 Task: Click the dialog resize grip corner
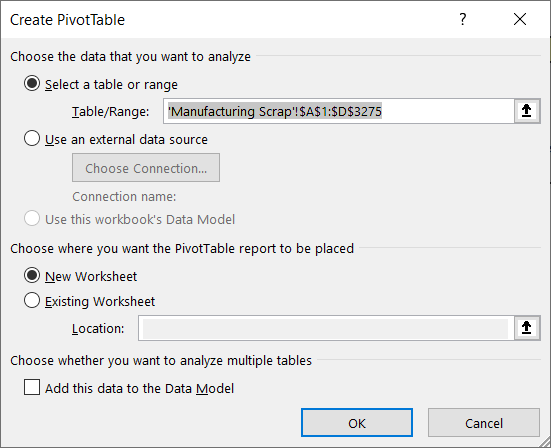[544, 441]
